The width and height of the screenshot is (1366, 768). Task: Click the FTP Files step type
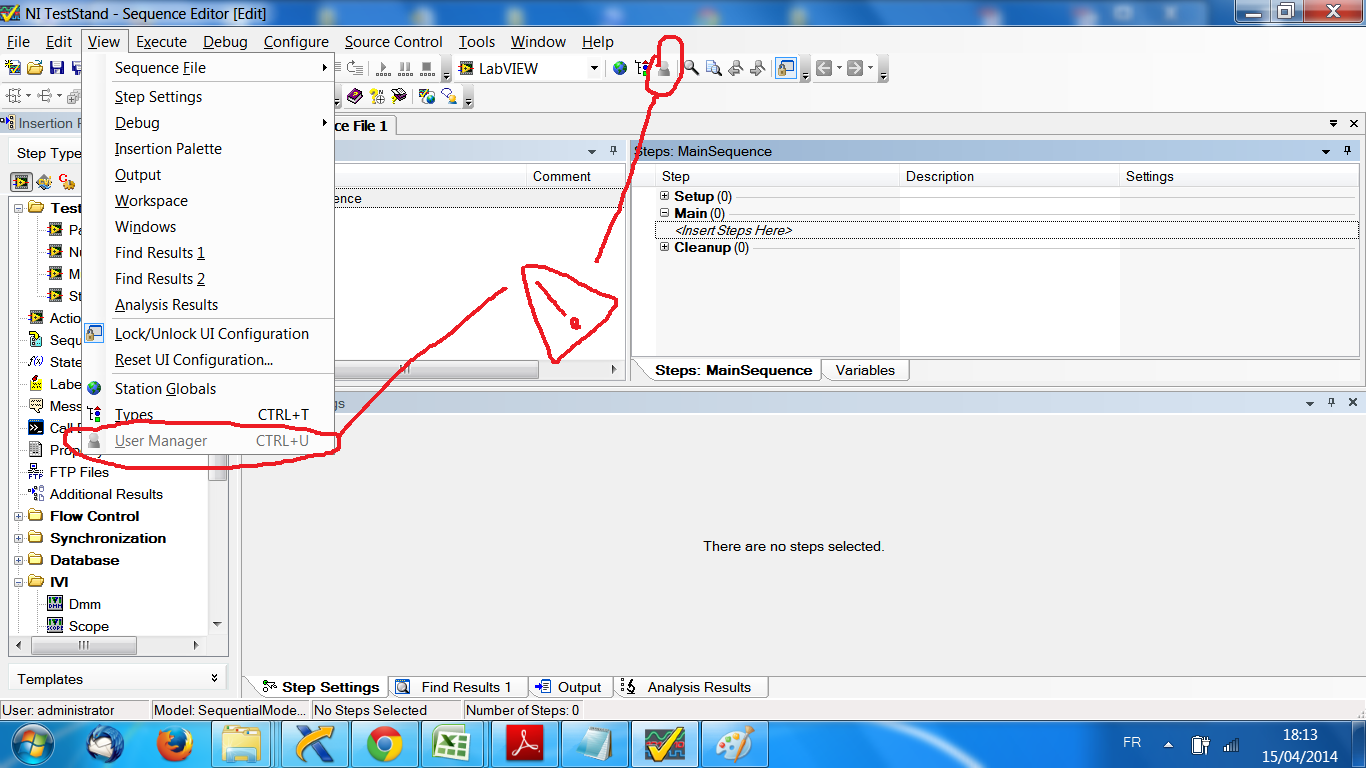tap(79, 472)
